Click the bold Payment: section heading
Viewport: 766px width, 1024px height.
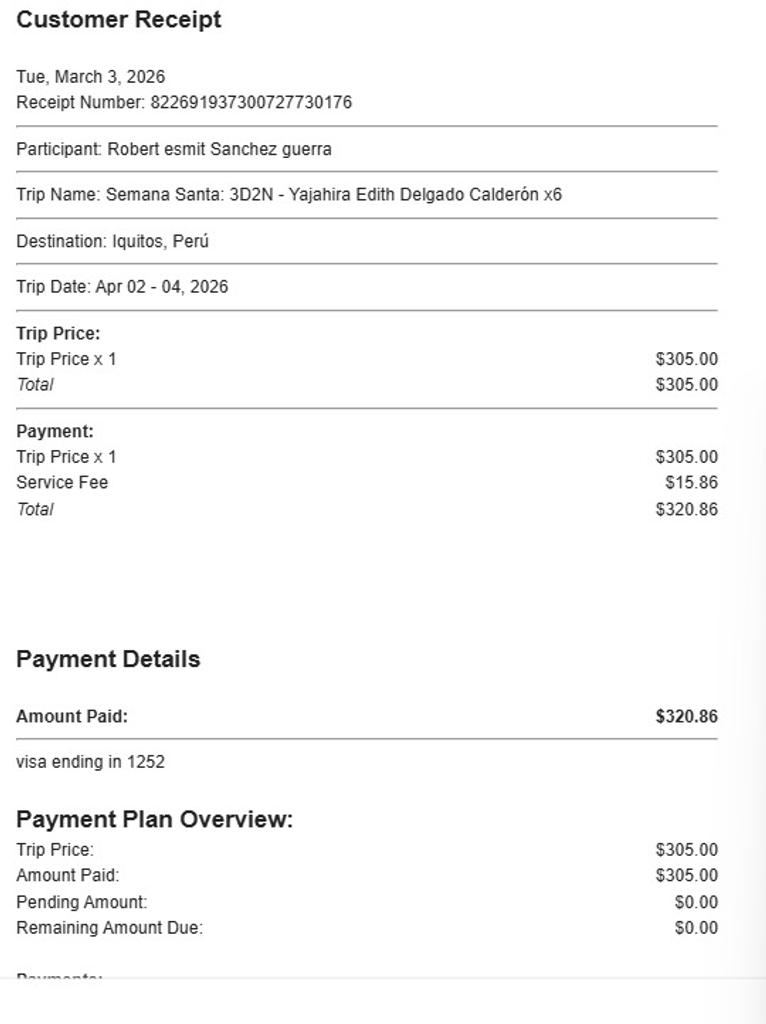coord(55,432)
